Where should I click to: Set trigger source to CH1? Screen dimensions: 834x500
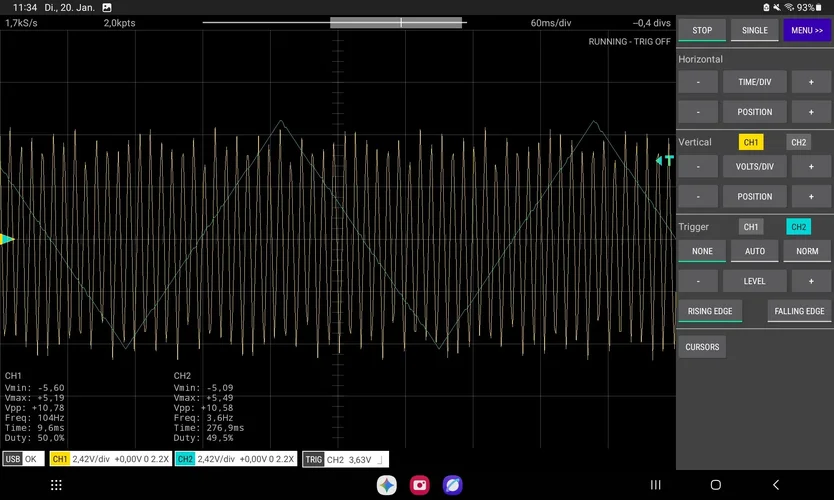click(x=750, y=227)
